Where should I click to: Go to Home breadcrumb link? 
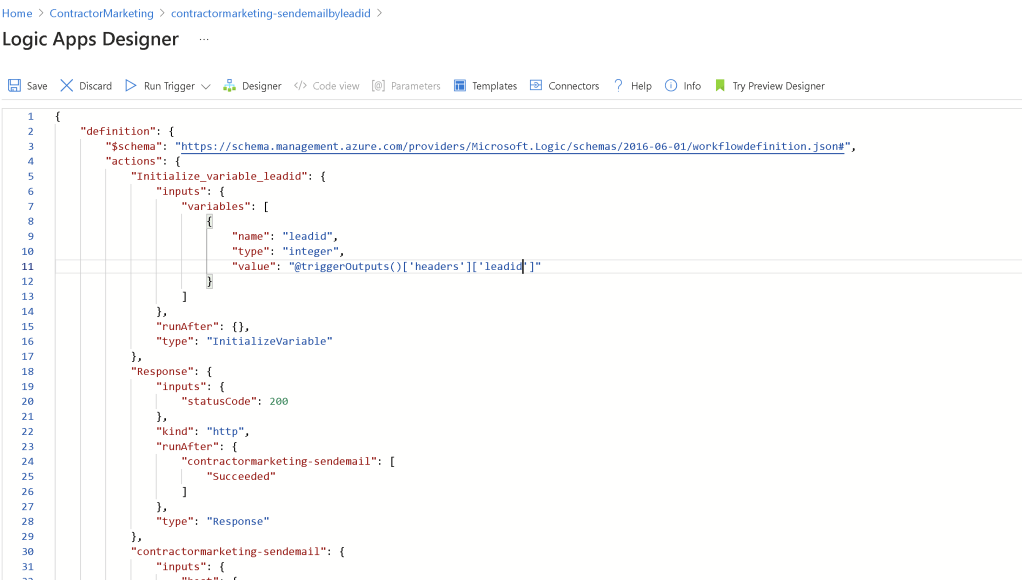(x=17, y=13)
